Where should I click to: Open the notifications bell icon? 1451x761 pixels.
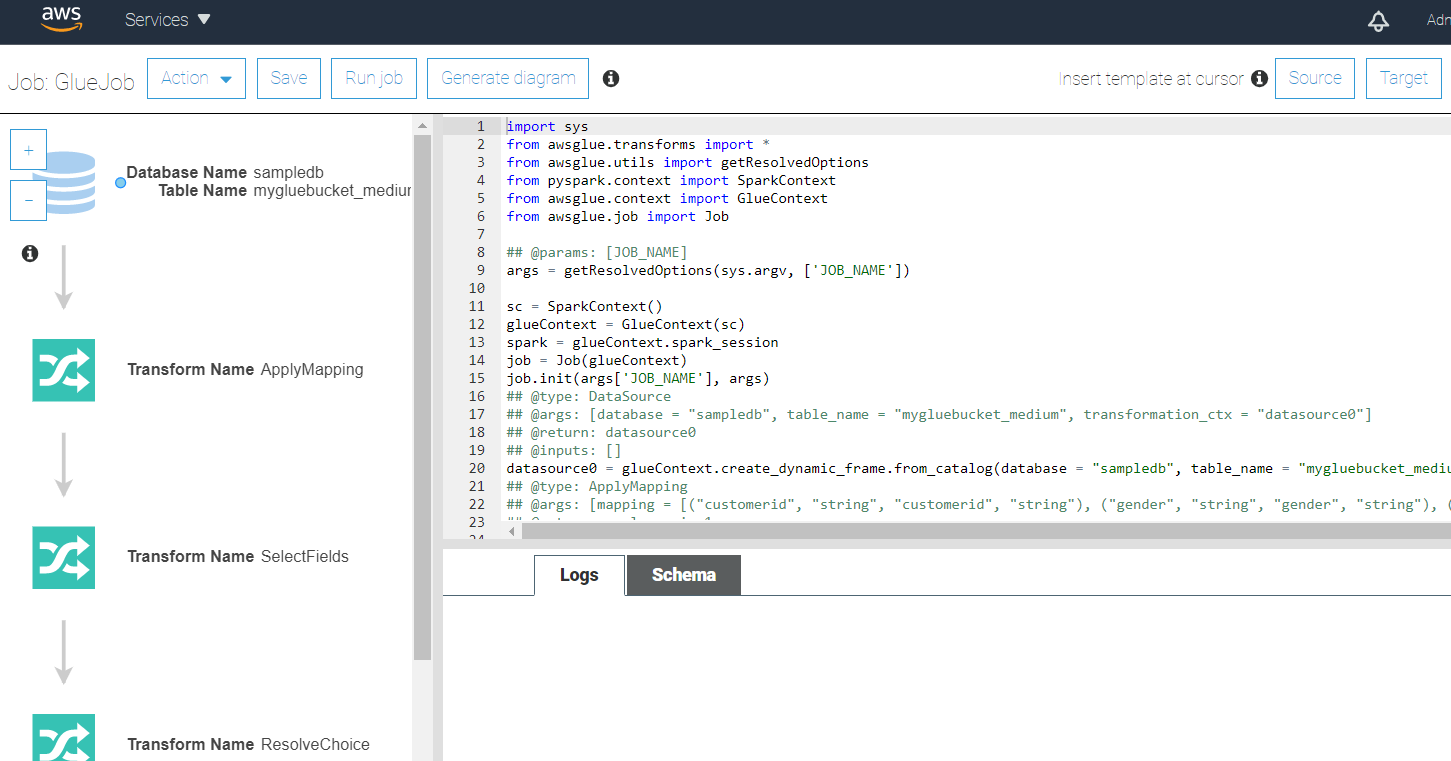(1378, 21)
